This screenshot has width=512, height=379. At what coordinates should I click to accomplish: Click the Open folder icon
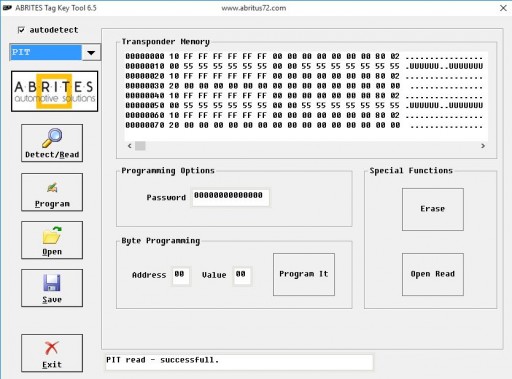(52, 235)
